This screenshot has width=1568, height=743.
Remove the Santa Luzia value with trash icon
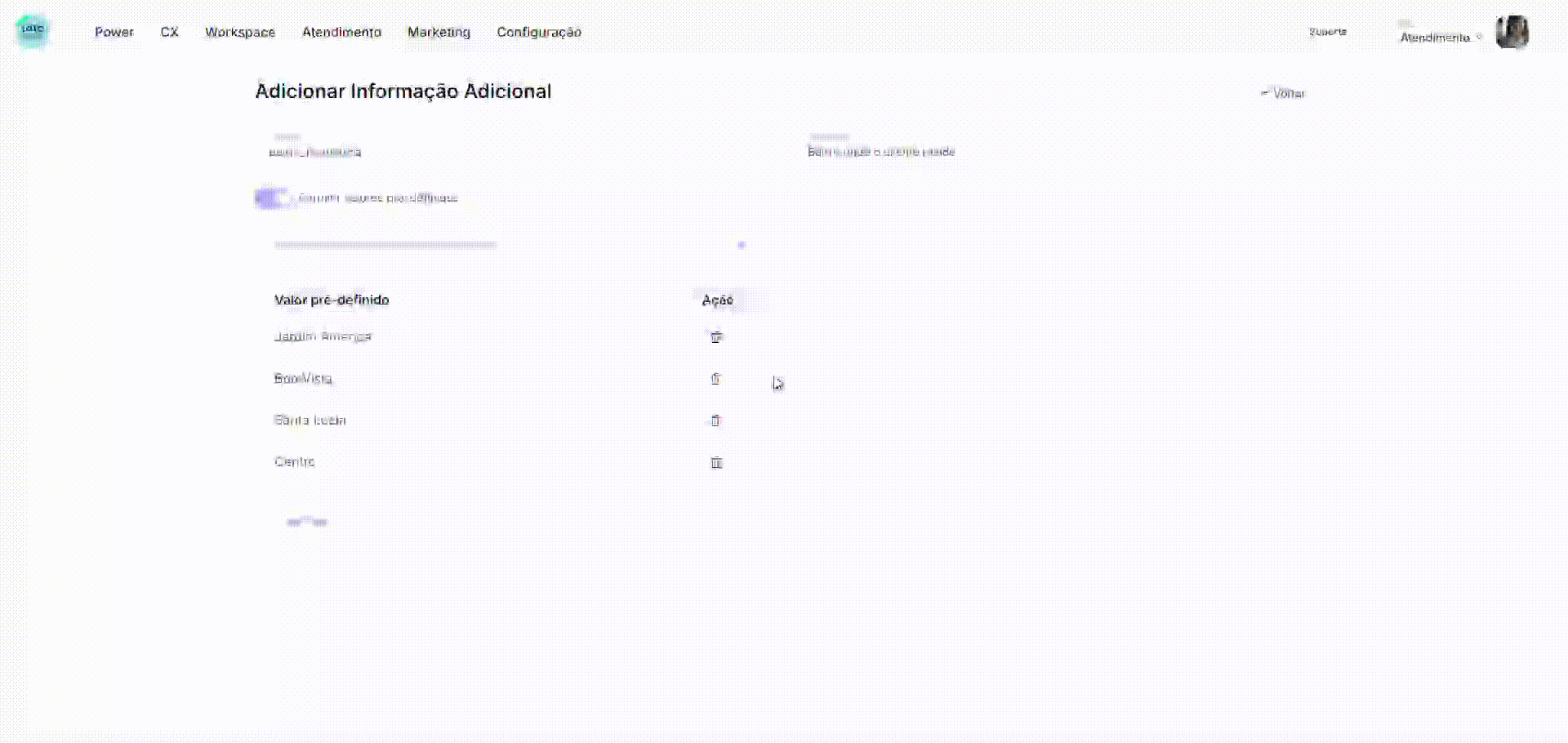715,420
